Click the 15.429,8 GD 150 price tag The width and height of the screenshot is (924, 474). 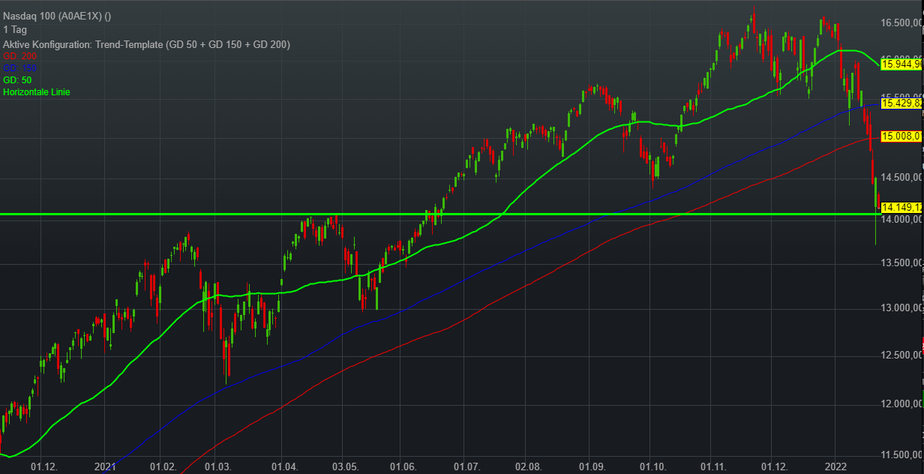click(x=901, y=103)
